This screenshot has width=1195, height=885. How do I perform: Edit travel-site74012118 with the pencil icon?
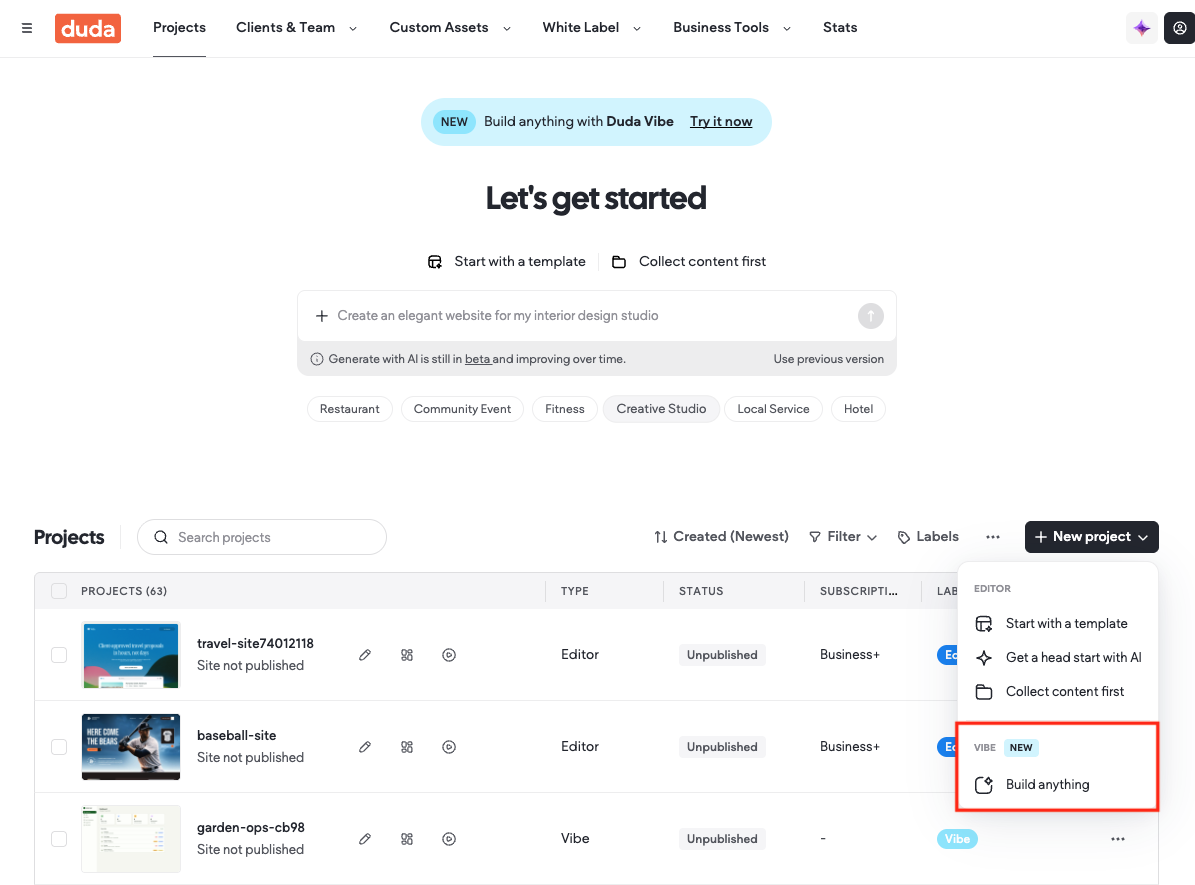pyautogui.click(x=365, y=655)
